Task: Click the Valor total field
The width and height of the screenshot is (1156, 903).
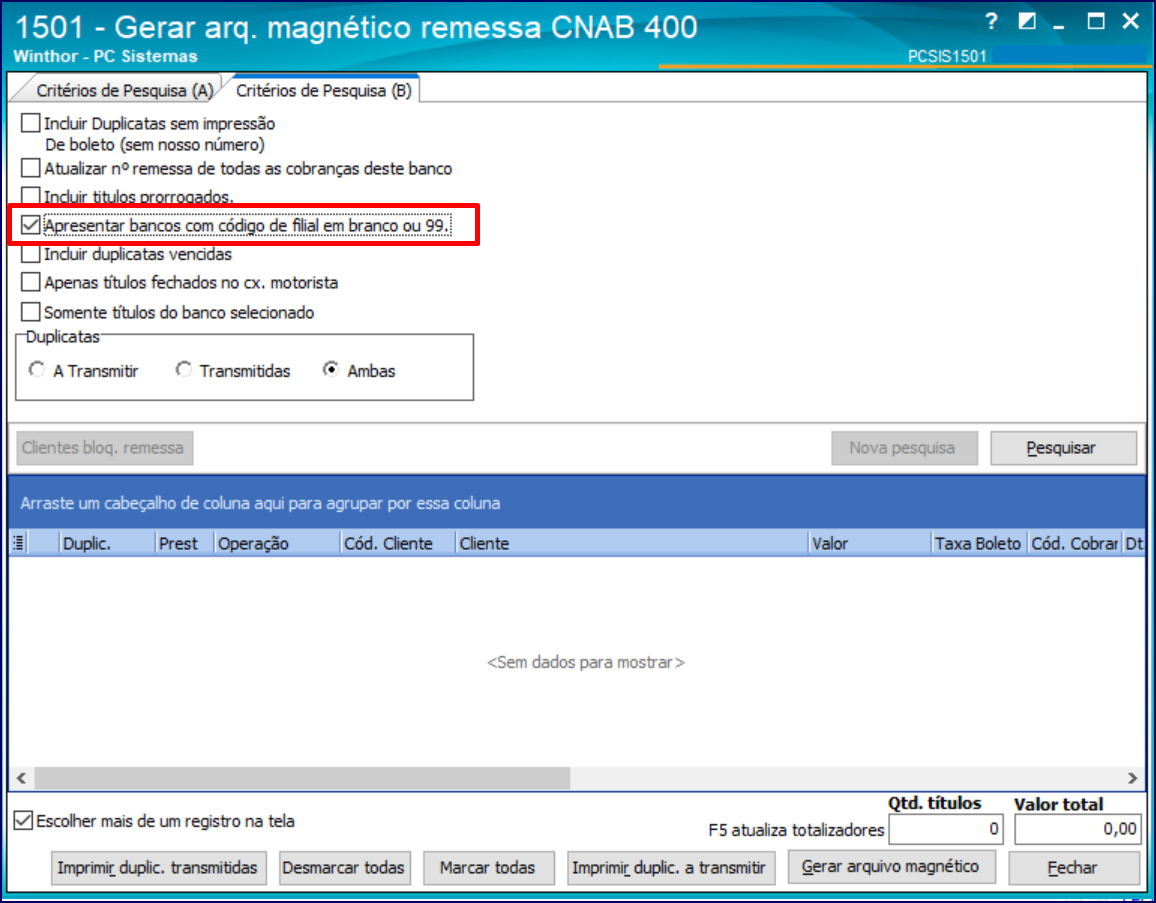Action: pyautogui.click(x=1078, y=830)
